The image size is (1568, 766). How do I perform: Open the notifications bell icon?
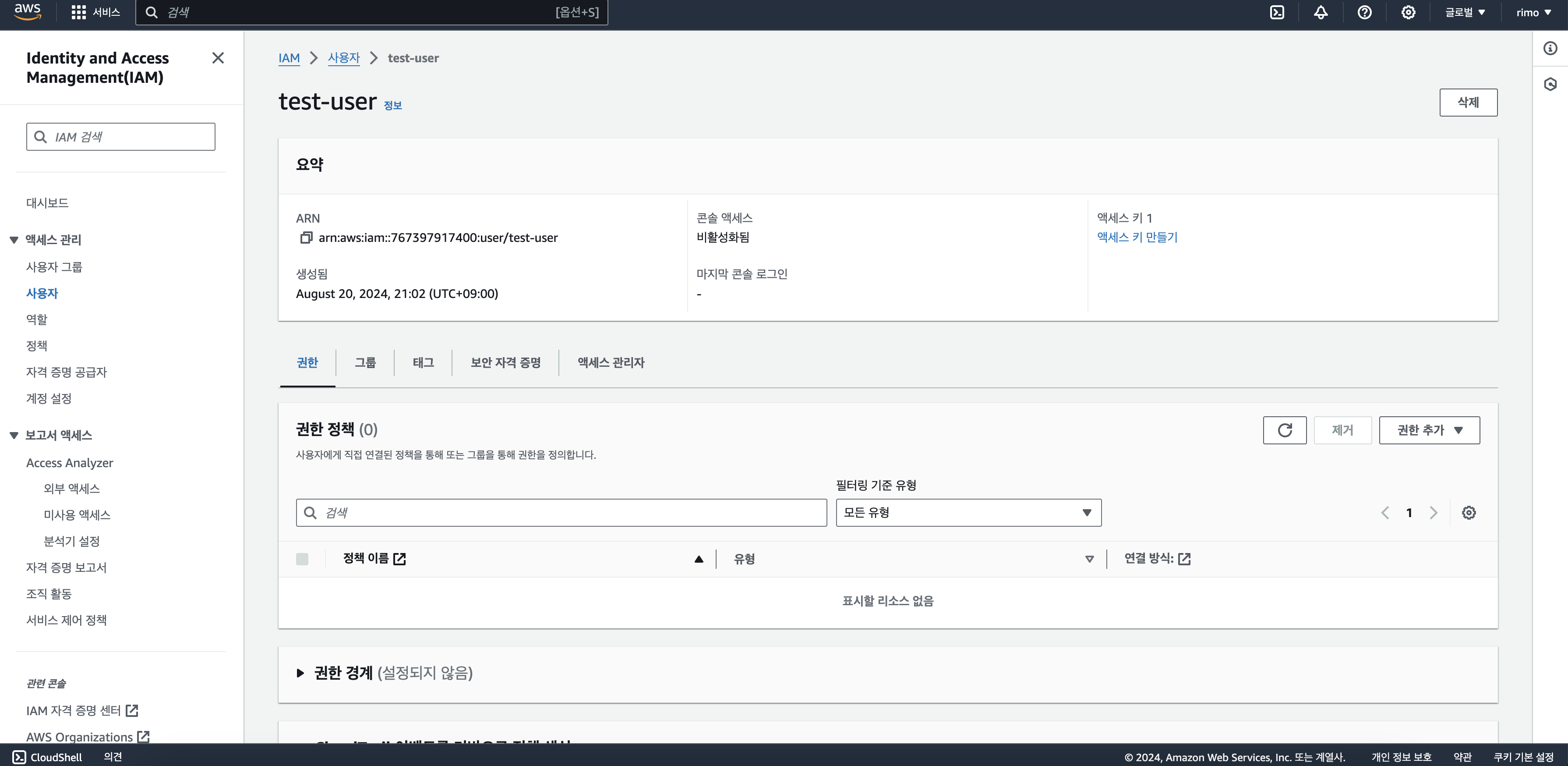pyautogui.click(x=1321, y=12)
